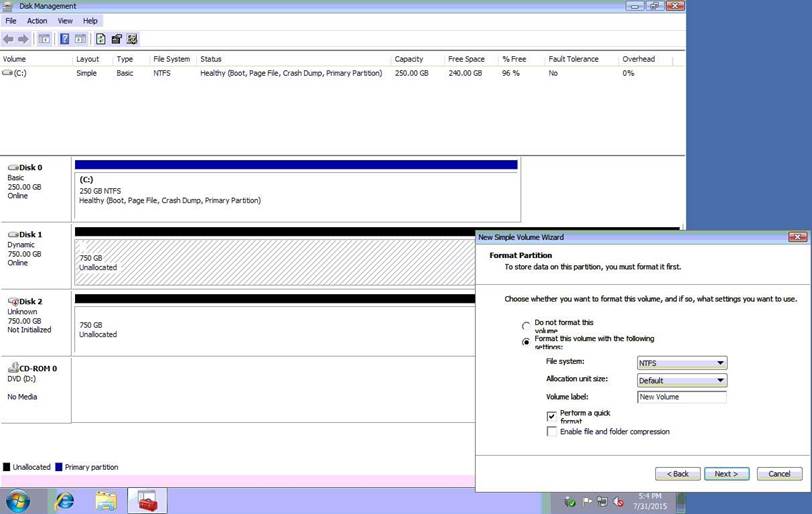Click the Next button in wizard

(726, 473)
